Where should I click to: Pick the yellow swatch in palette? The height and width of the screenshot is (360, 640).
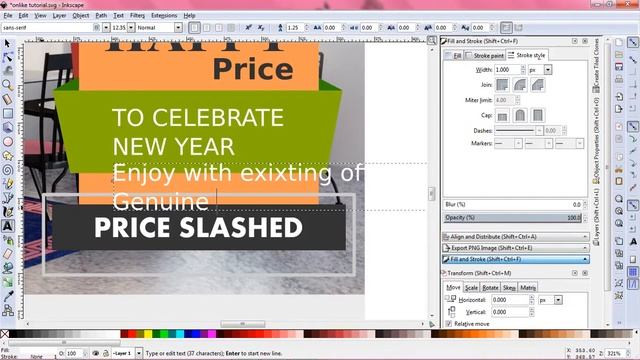pos(148,334)
